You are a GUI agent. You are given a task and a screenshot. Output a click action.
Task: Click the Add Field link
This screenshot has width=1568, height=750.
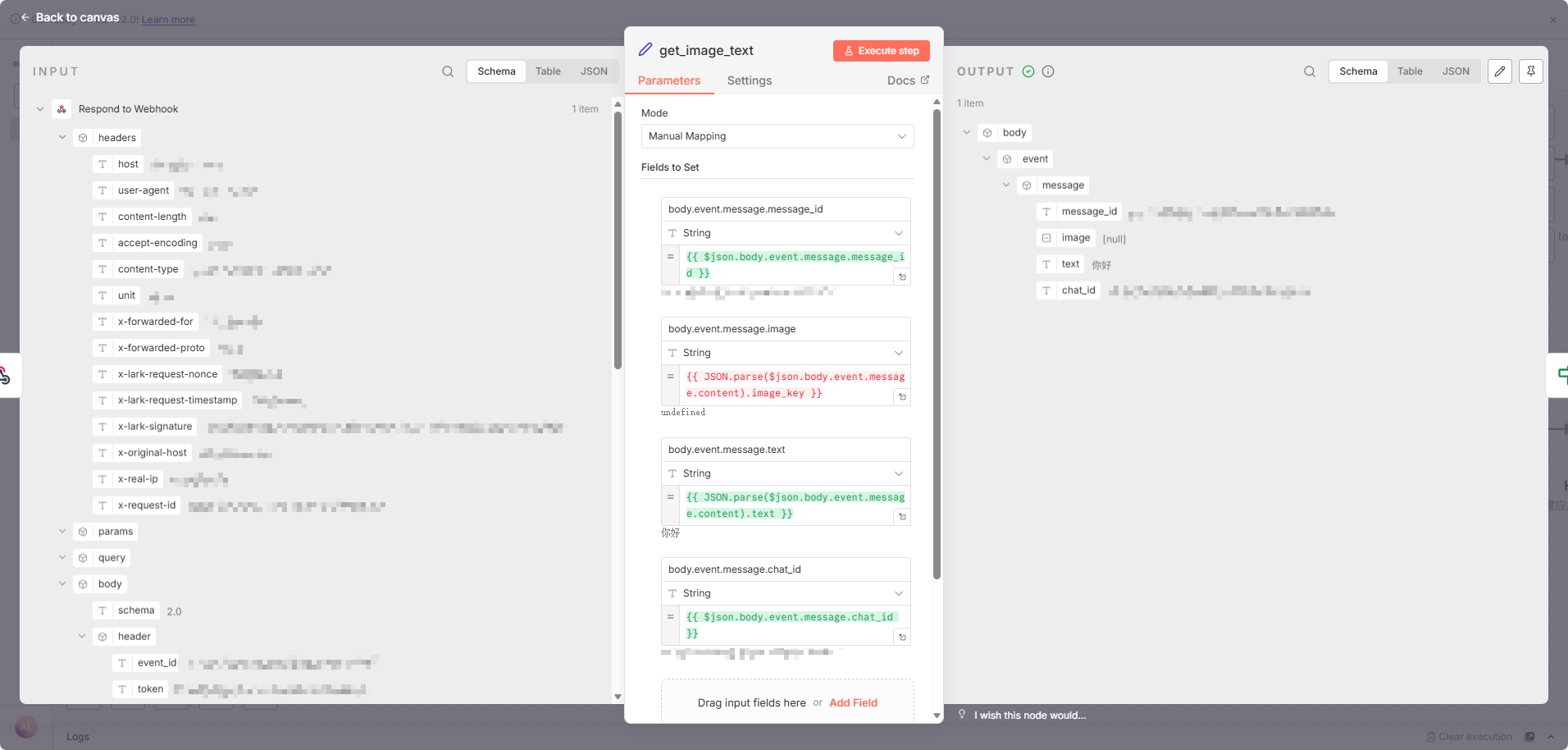tap(853, 702)
